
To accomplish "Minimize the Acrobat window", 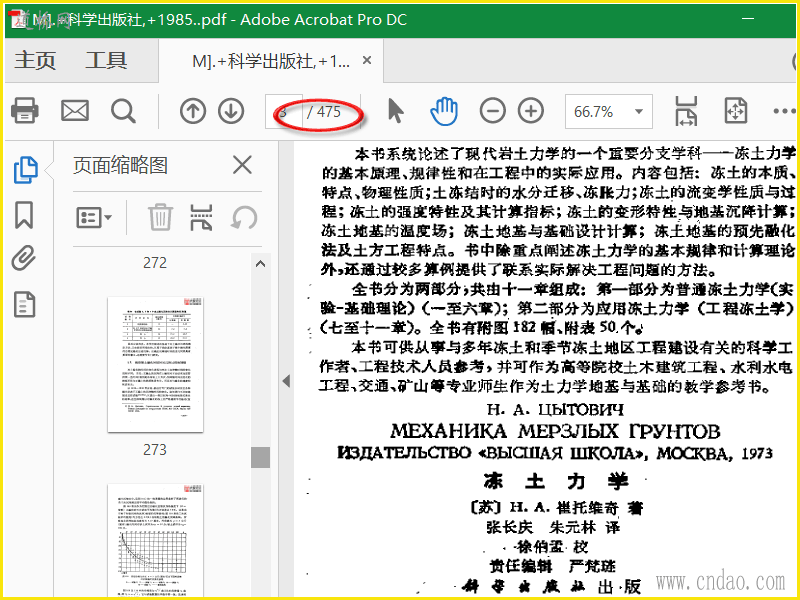I will 748,19.
